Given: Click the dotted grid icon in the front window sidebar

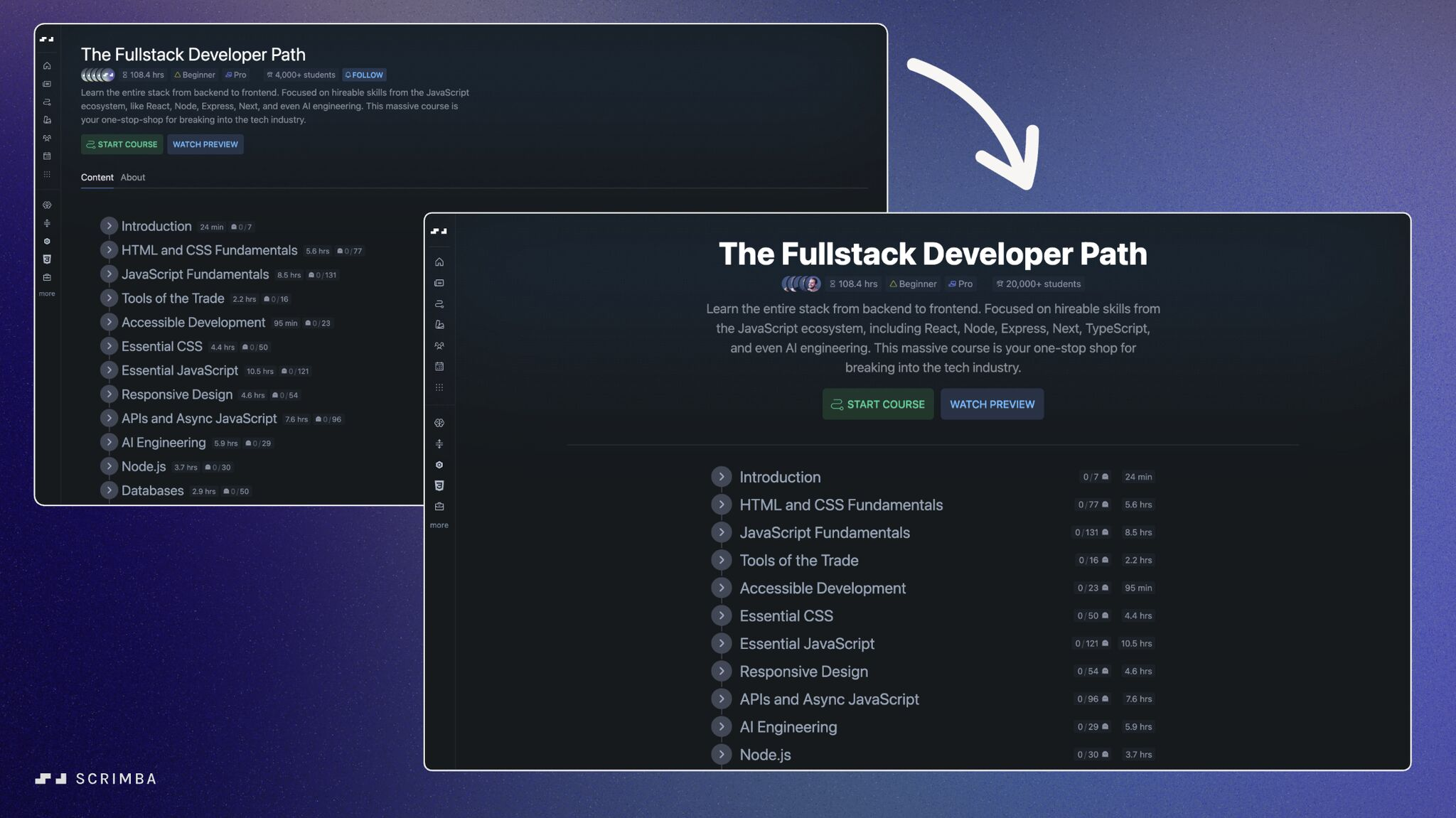Looking at the screenshot, I should (x=439, y=387).
